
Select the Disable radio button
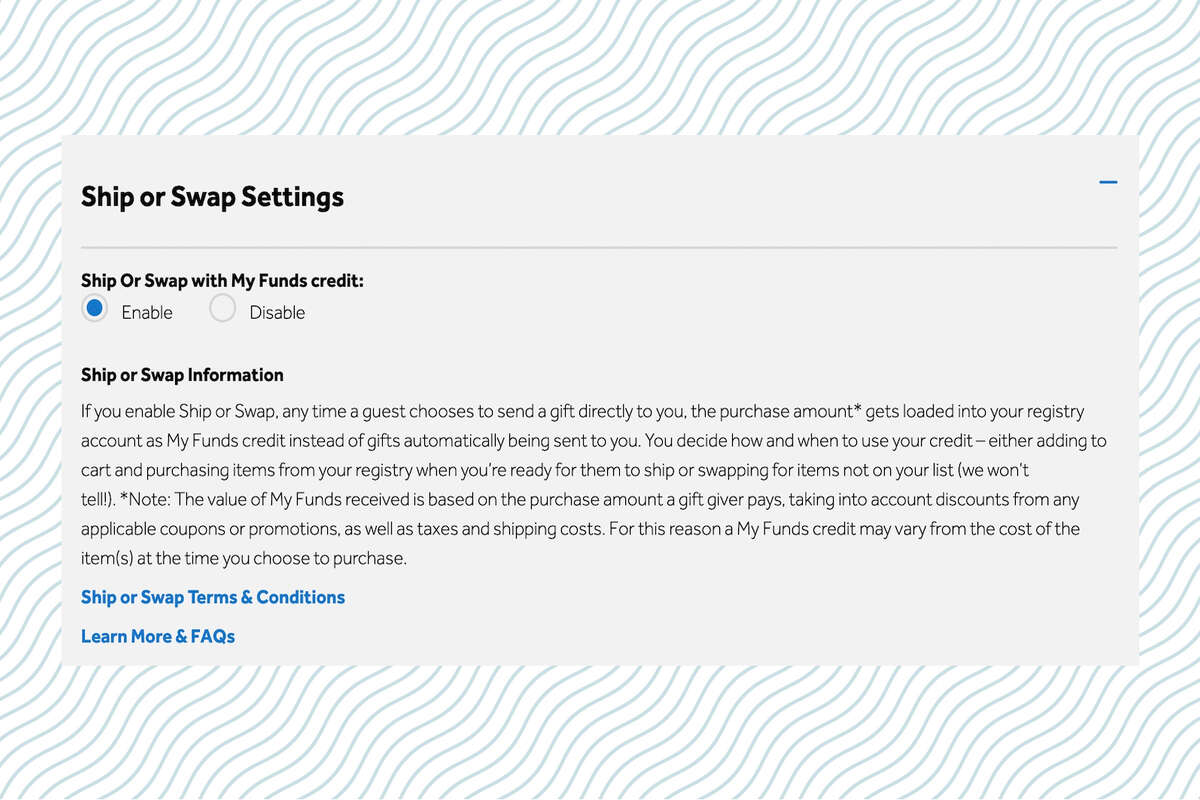222,309
